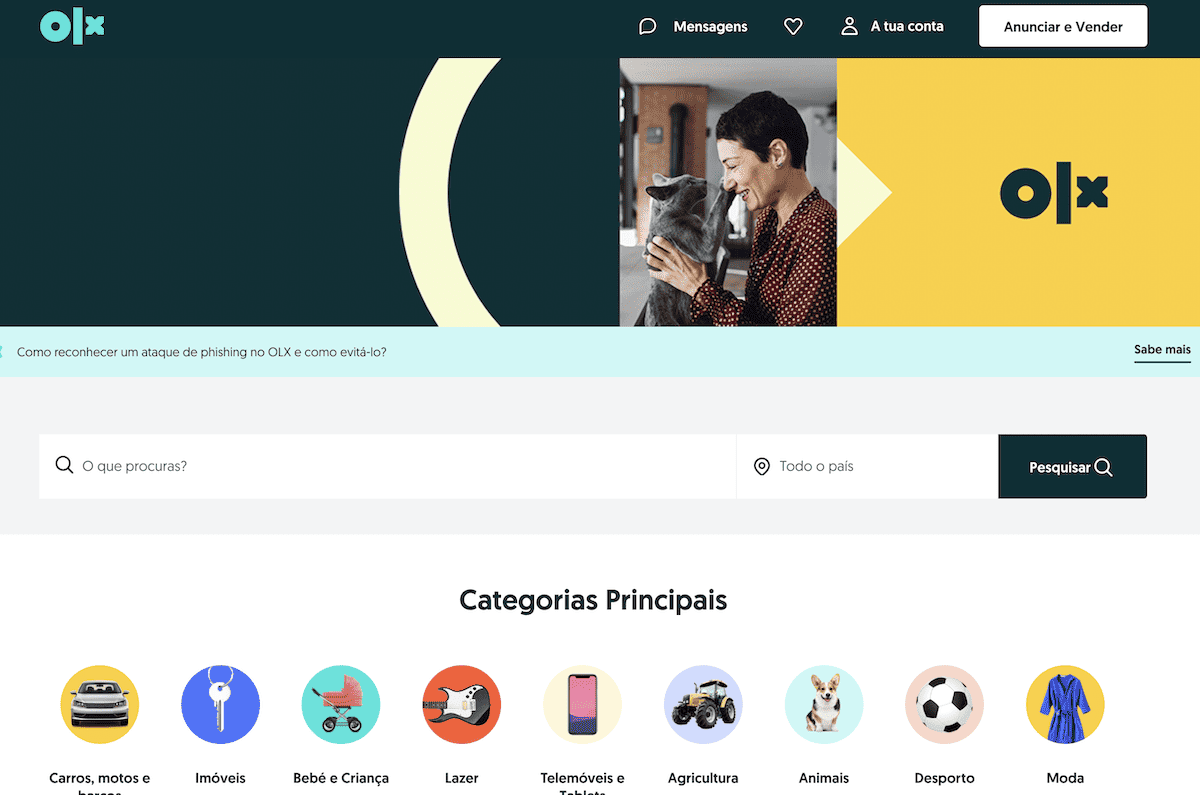
Task: Choose the Moda blue dress icon
Action: (x=1065, y=705)
